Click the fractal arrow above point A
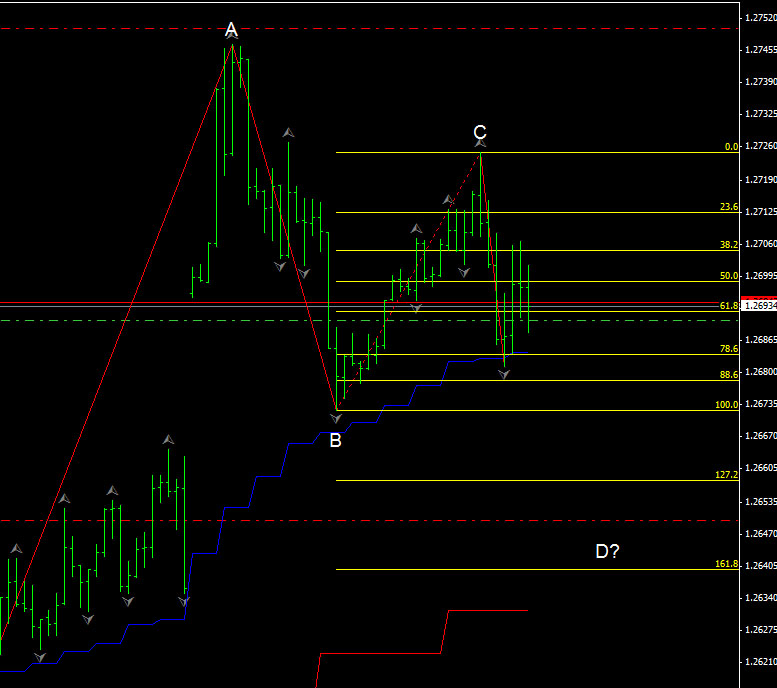Viewport: 777px width, 688px height. click(232, 35)
